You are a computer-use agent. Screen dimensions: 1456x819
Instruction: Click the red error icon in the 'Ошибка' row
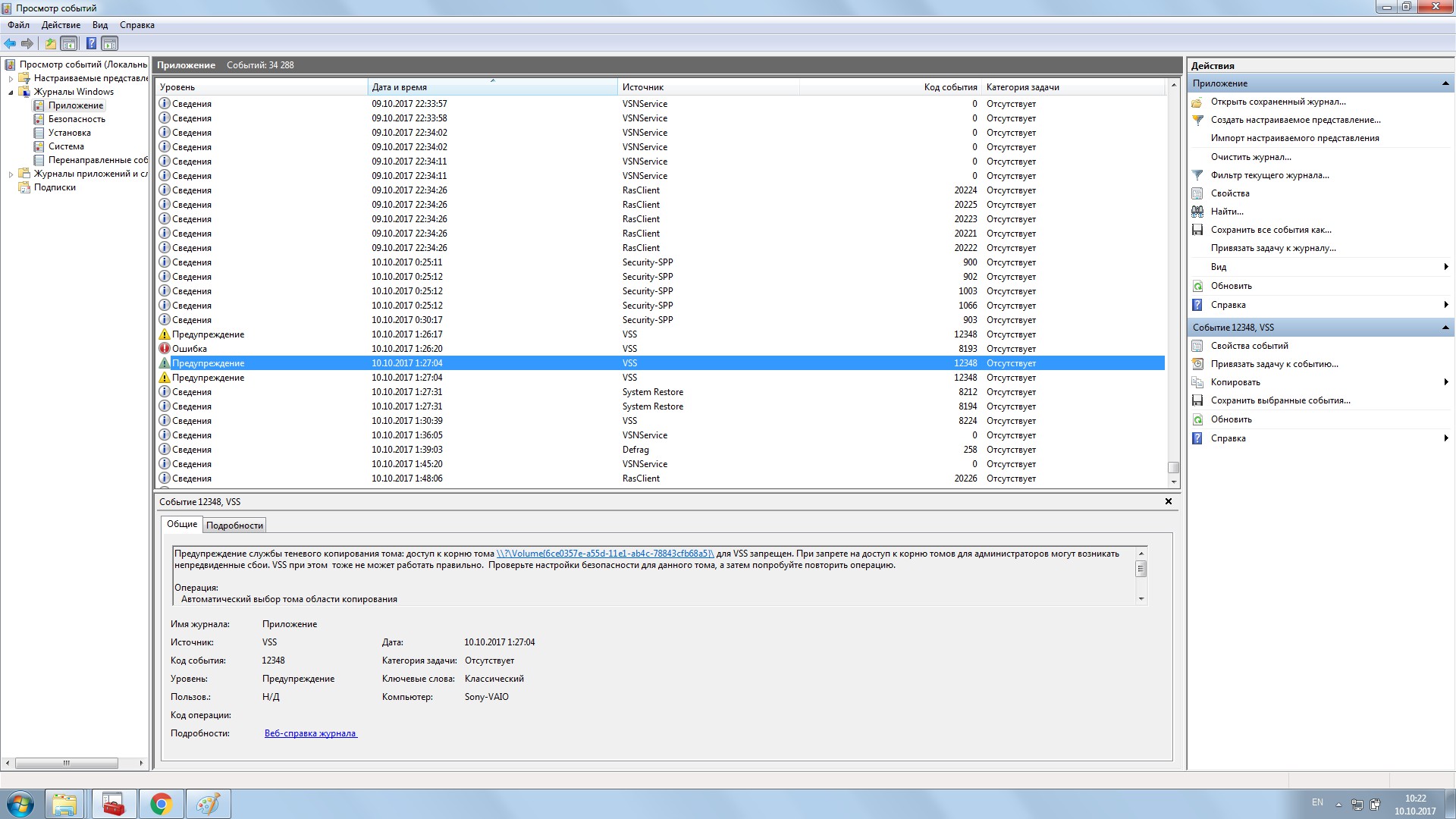click(x=164, y=349)
